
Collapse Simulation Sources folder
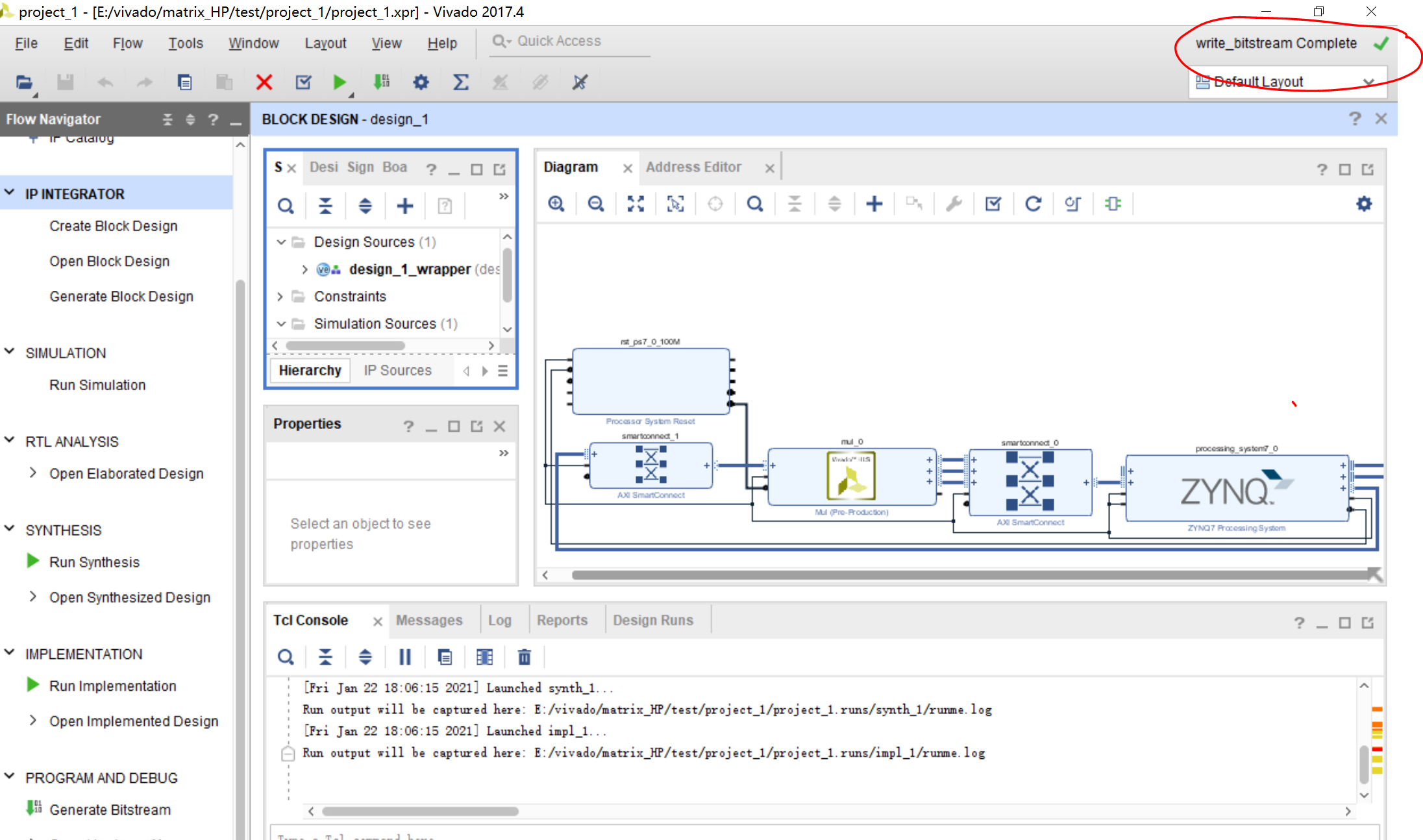click(x=281, y=323)
